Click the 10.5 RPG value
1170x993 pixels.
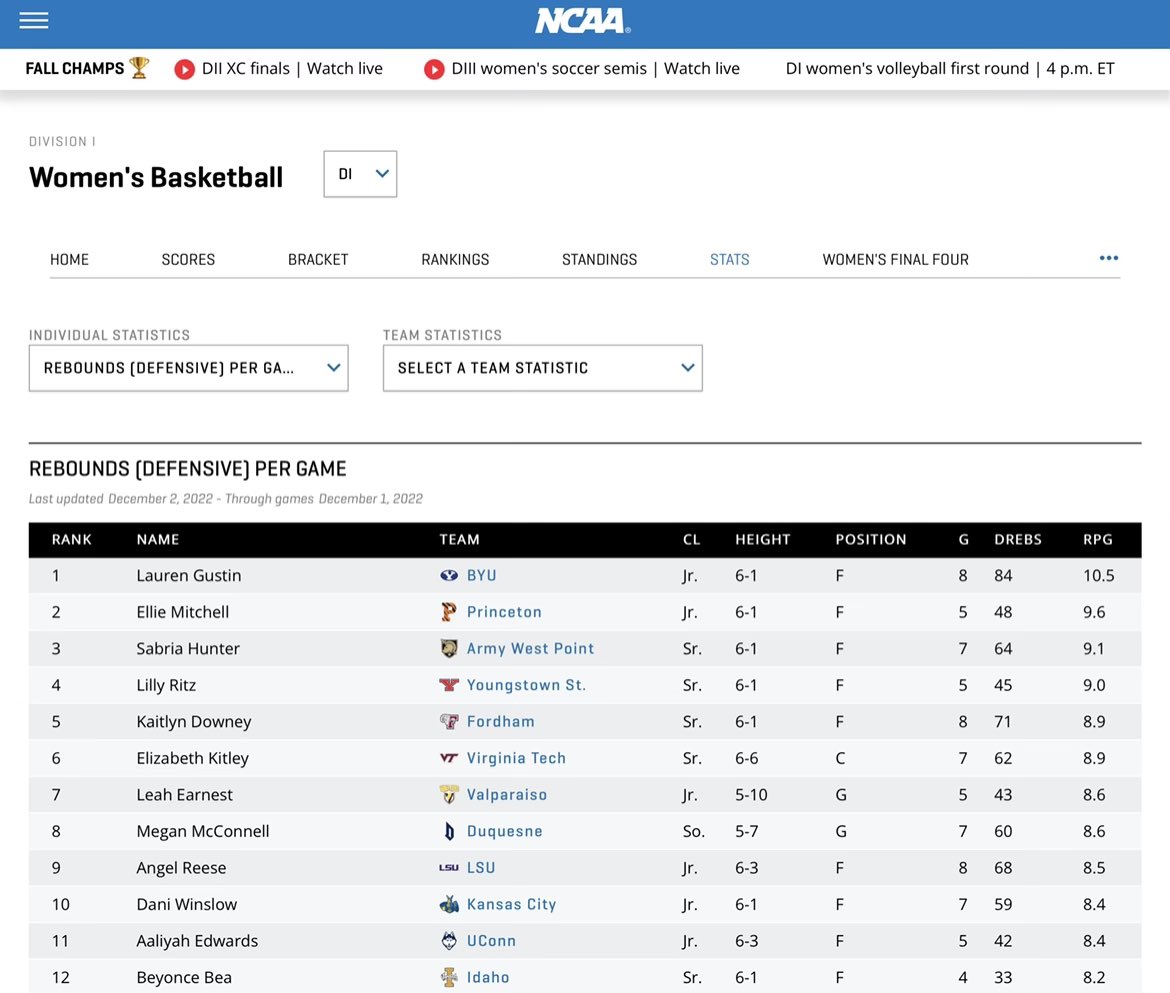pyautogui.click(x=1098, y=575)
